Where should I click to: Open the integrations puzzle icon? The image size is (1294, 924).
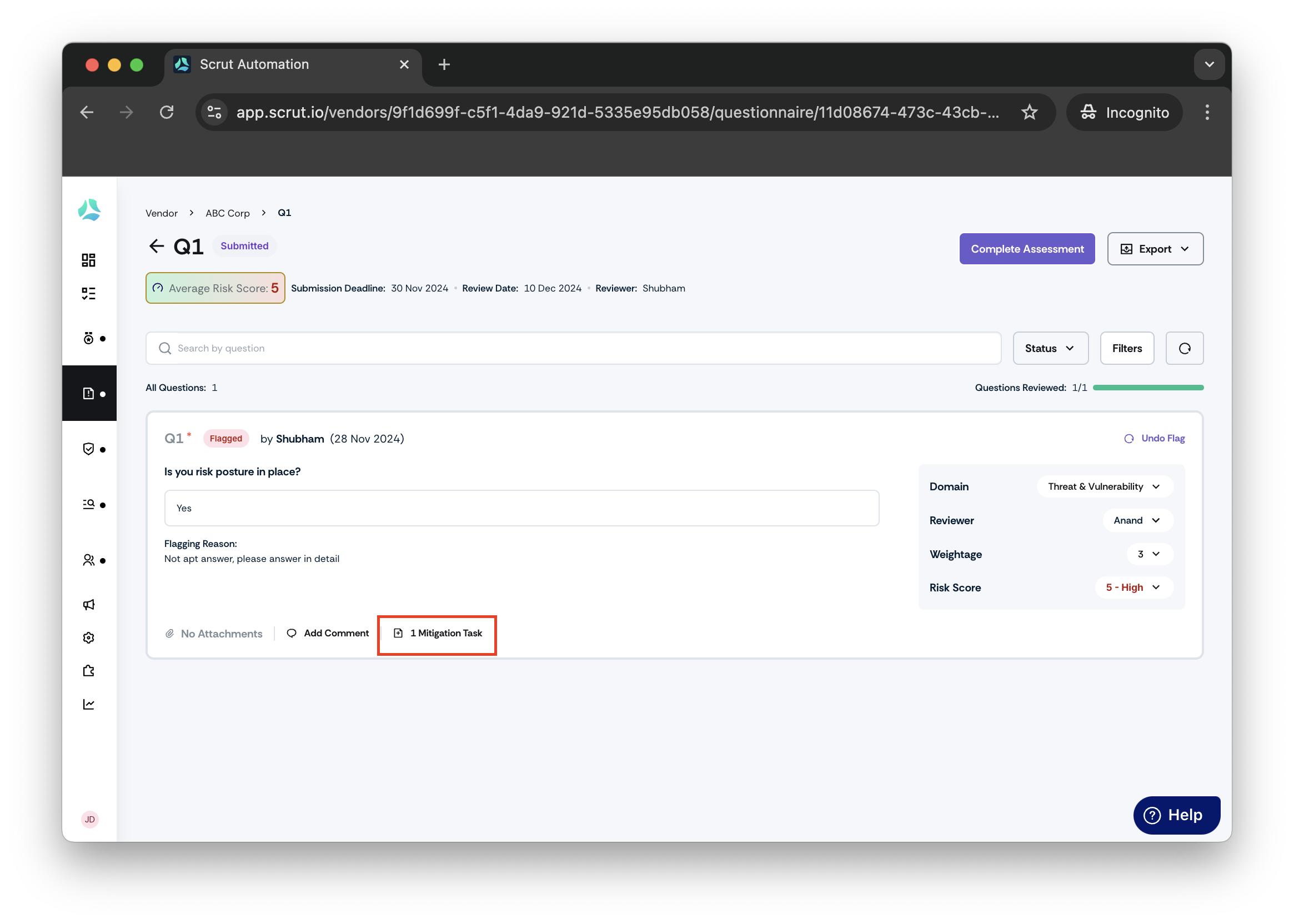[89, 671]
